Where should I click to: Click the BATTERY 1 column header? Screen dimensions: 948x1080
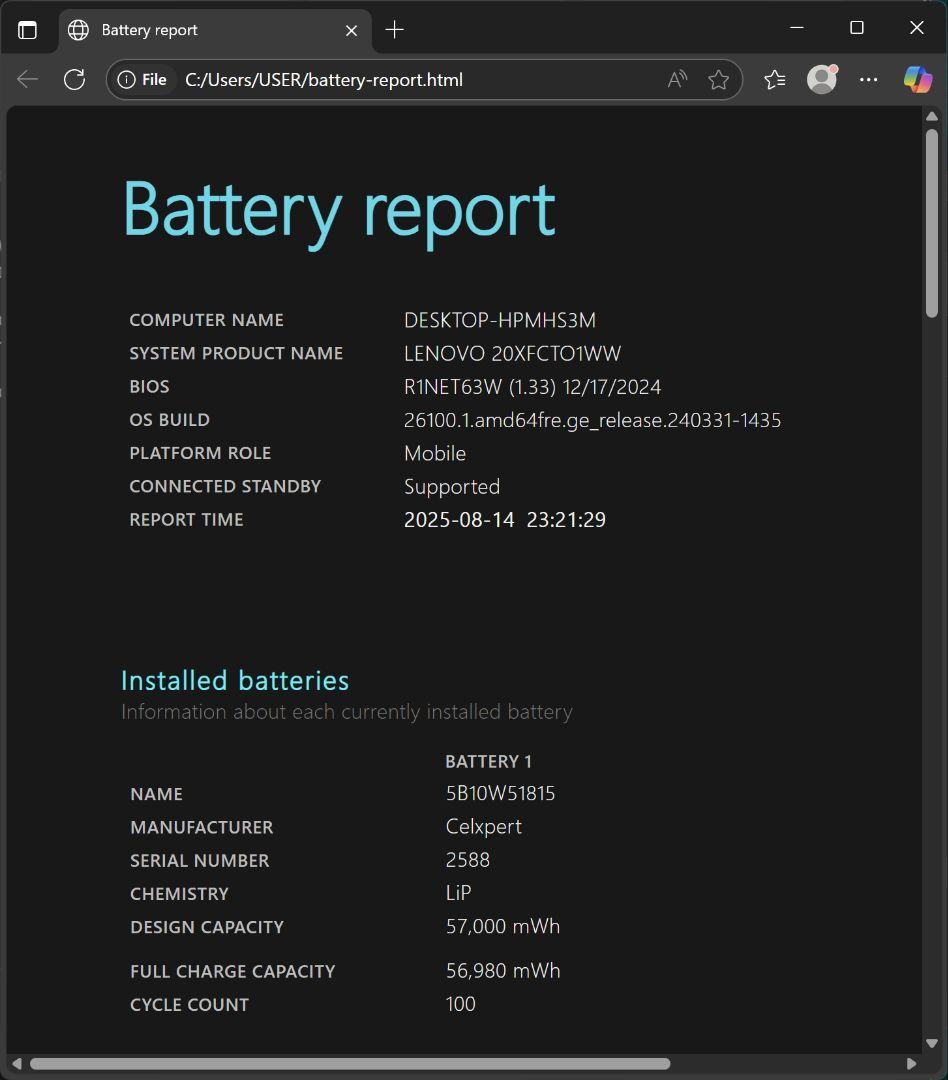[488, 762]
